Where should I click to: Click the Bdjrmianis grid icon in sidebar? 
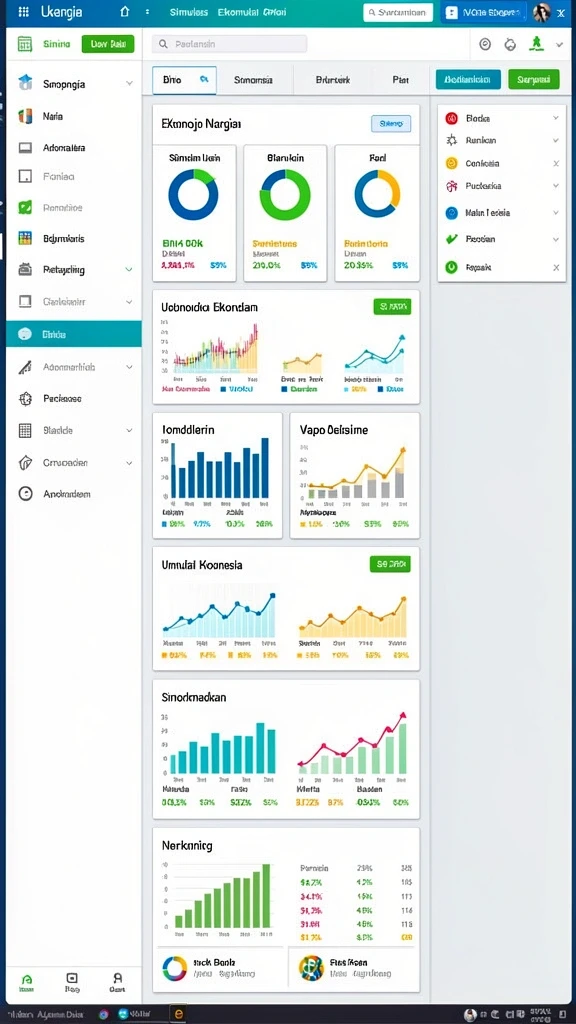25,238
